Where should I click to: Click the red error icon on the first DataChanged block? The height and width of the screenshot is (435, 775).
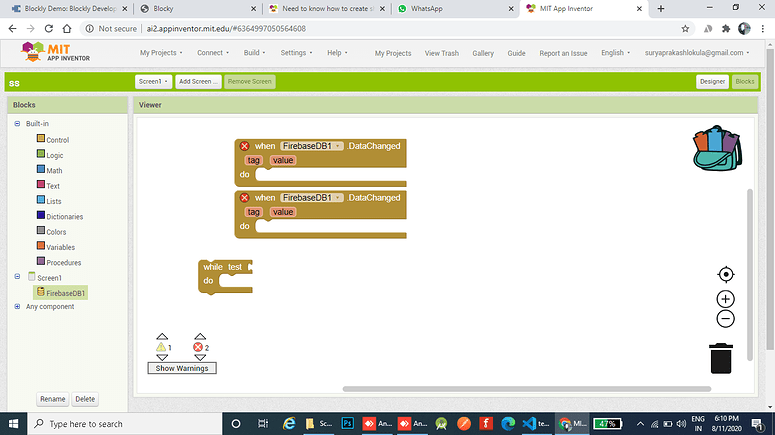pyautogui.click(x=244, y=146)
